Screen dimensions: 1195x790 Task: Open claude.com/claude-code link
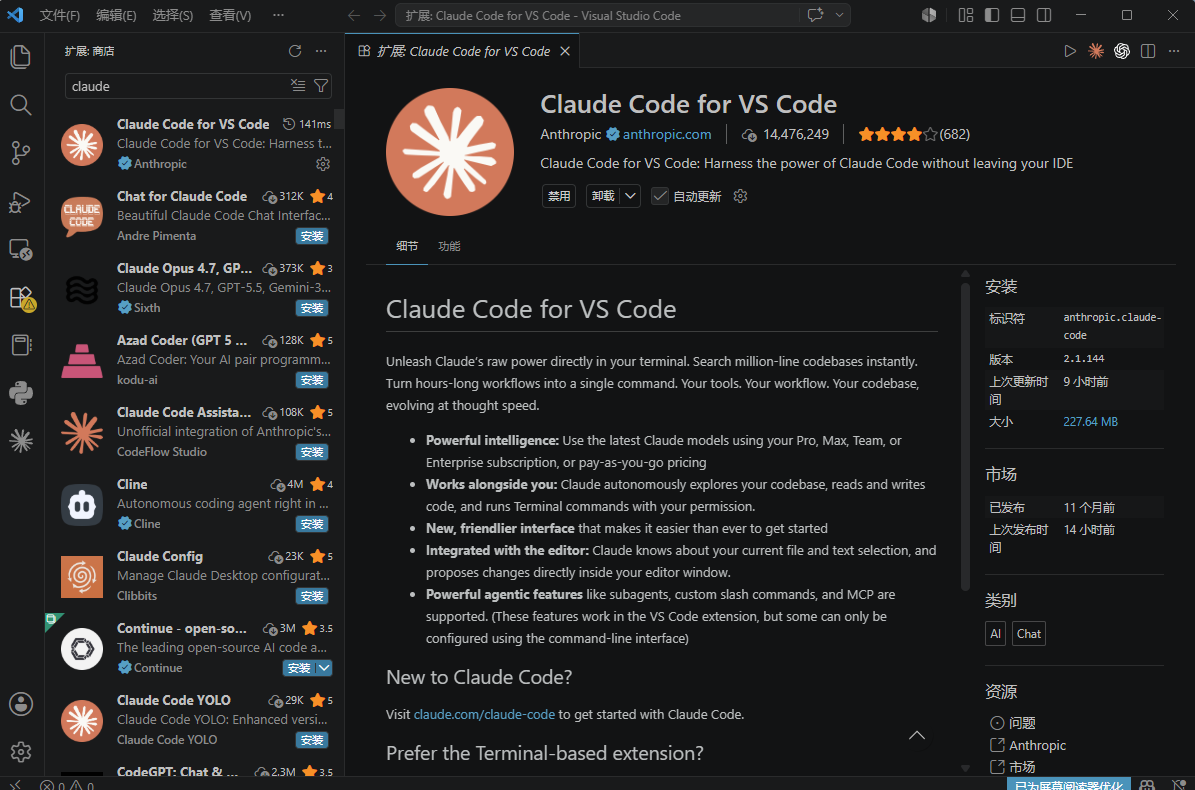pos(484,715)
